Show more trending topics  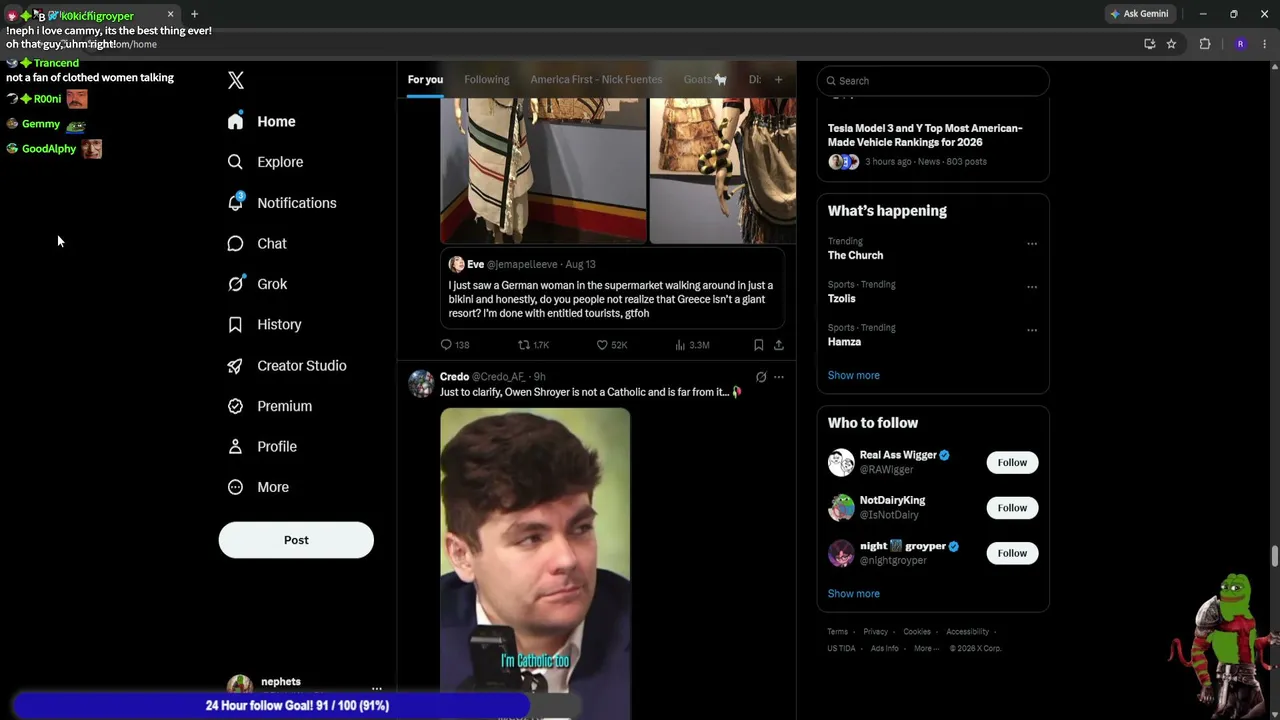click(x=854, y=375)
